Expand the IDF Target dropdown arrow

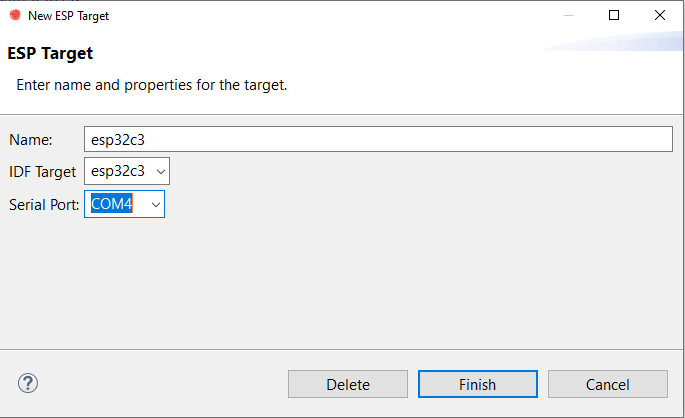(161, 171)
